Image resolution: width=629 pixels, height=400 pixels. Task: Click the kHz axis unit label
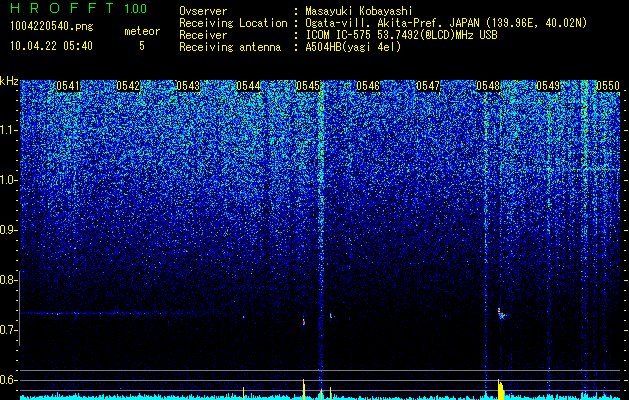click(x=9, y=81)
